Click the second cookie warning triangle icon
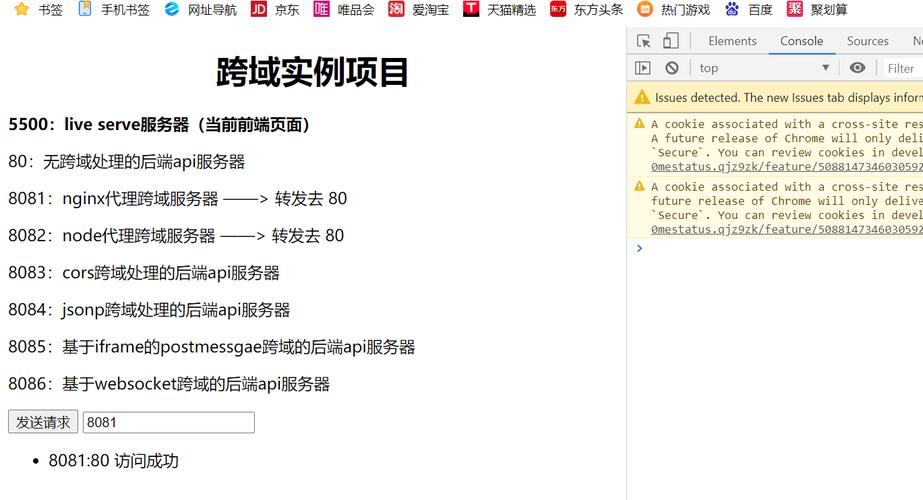This screenshot has width=923, height=500. 639,186
